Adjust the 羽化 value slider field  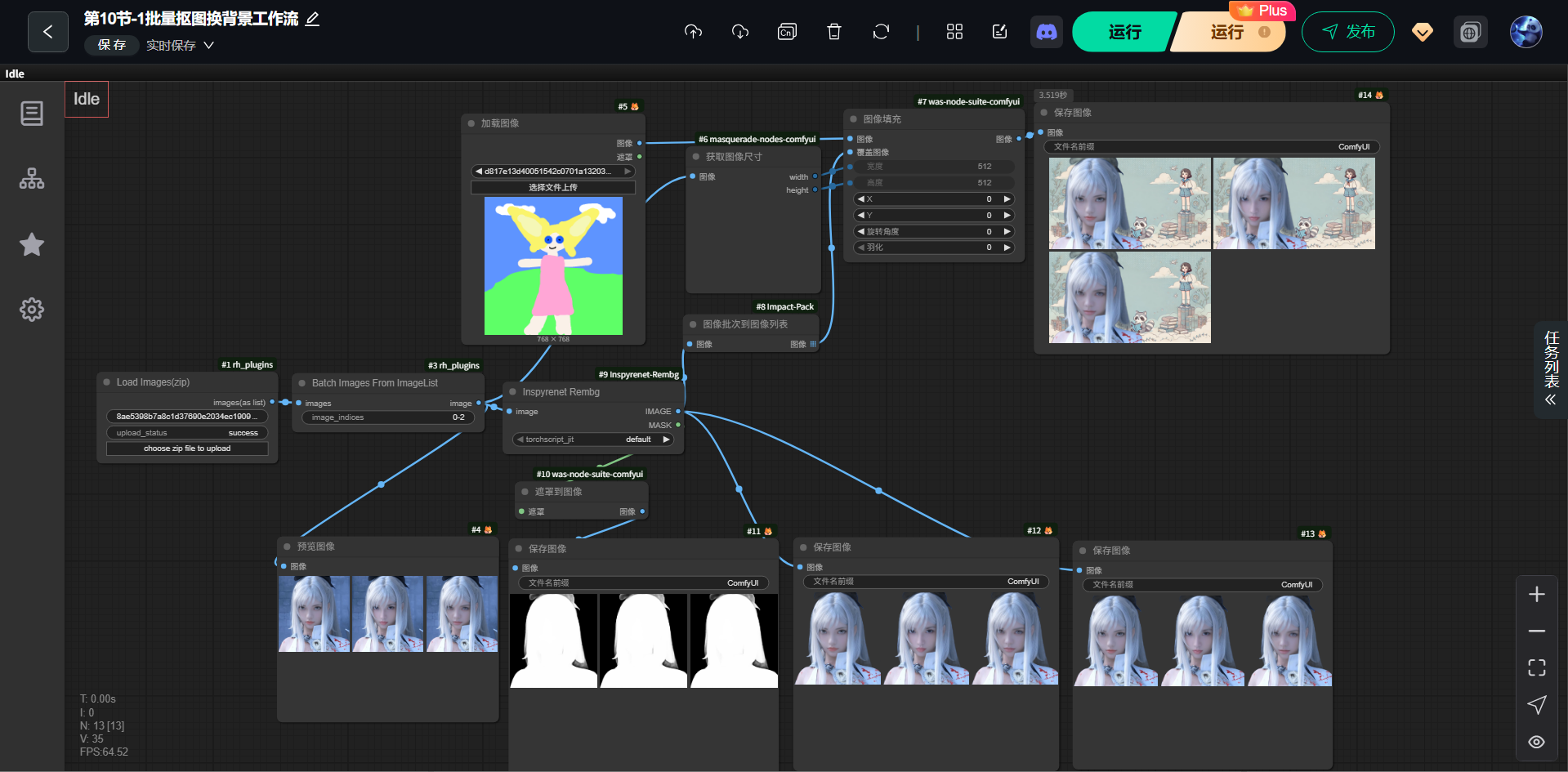pos(934,248)
